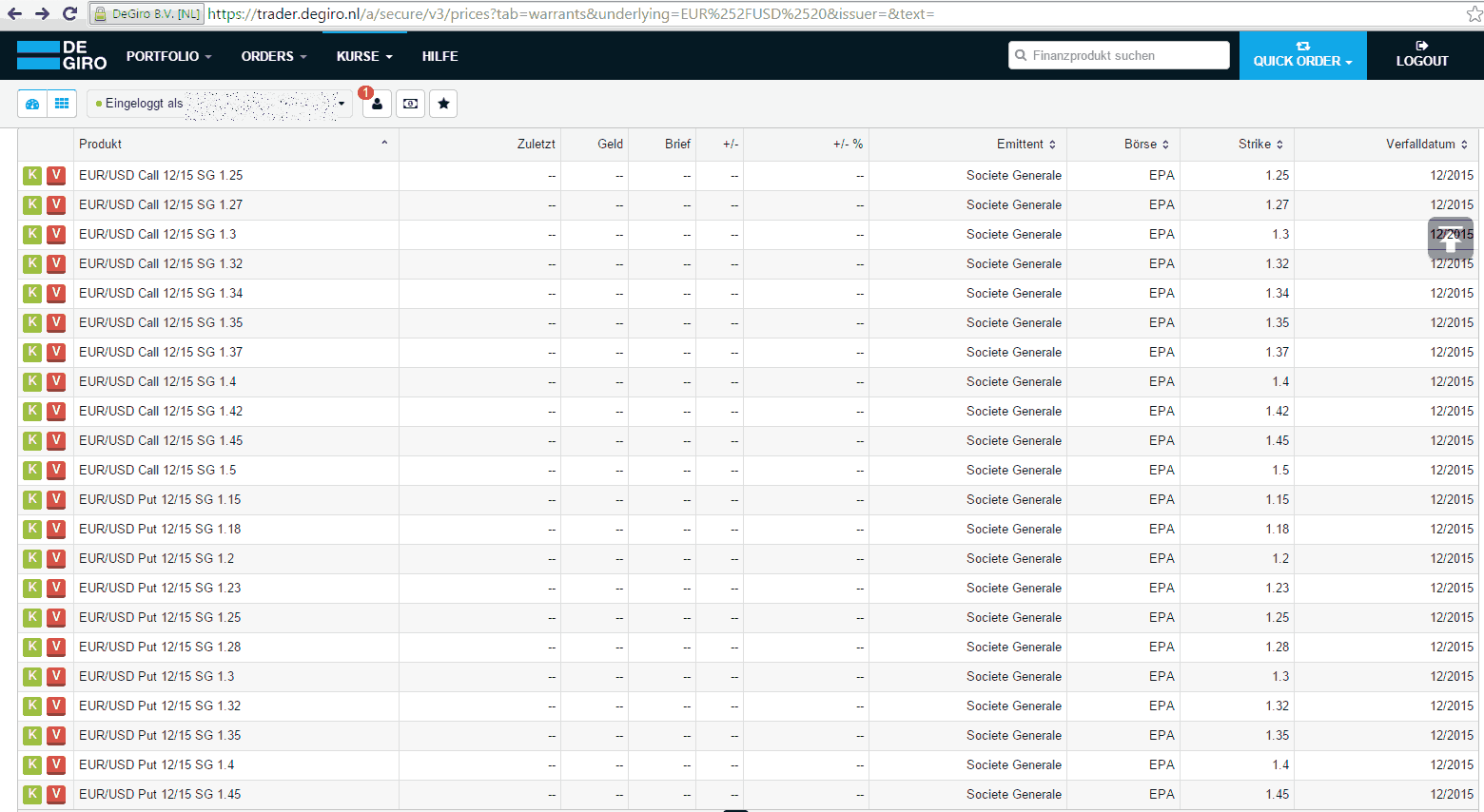Bookmark the page with the address bar star
The width and height of the screenshot is (1484, 812).
[x=1474, y=13]
